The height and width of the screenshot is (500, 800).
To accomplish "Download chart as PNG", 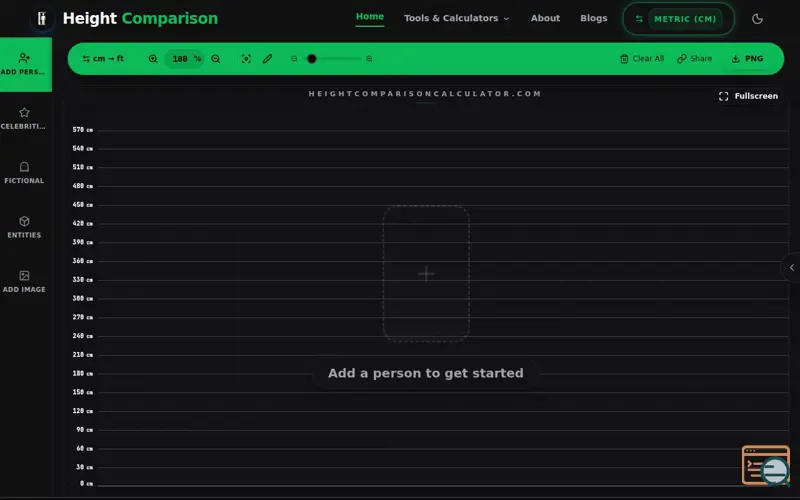I will [747, 59].
